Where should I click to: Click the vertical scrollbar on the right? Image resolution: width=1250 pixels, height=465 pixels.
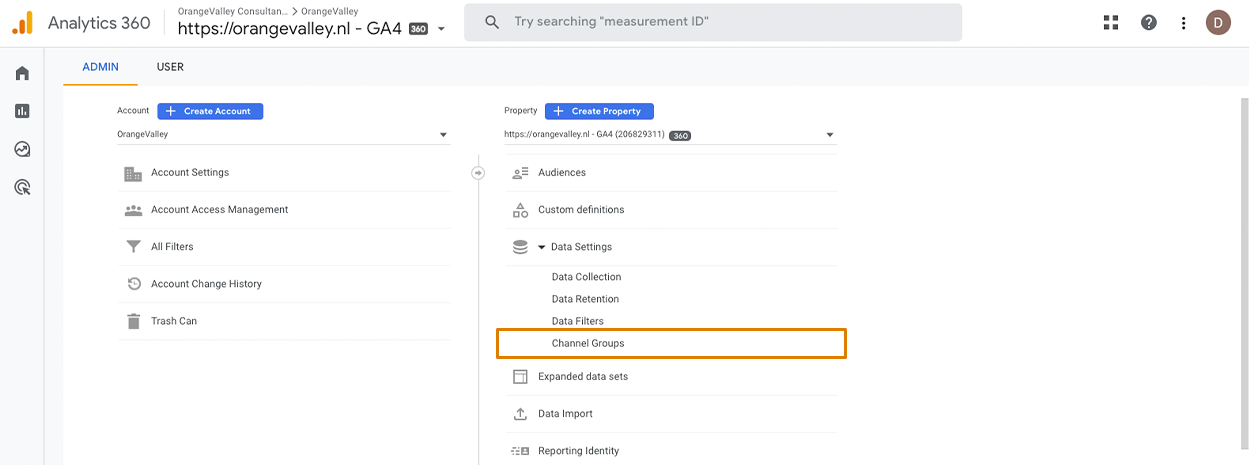click(x=1244, y=280)
